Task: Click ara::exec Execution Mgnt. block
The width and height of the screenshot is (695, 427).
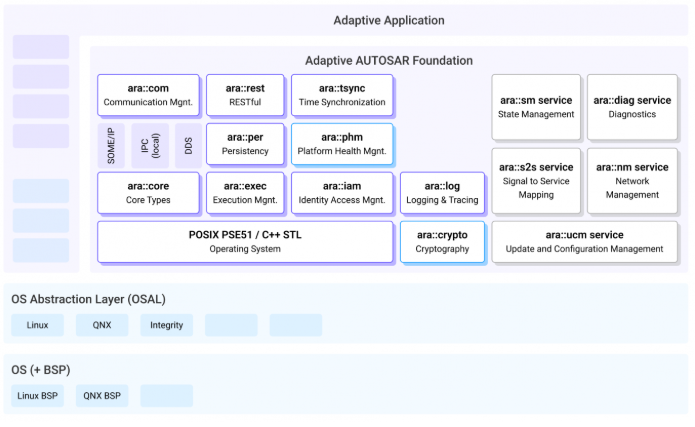Action: tap(245, 193)
